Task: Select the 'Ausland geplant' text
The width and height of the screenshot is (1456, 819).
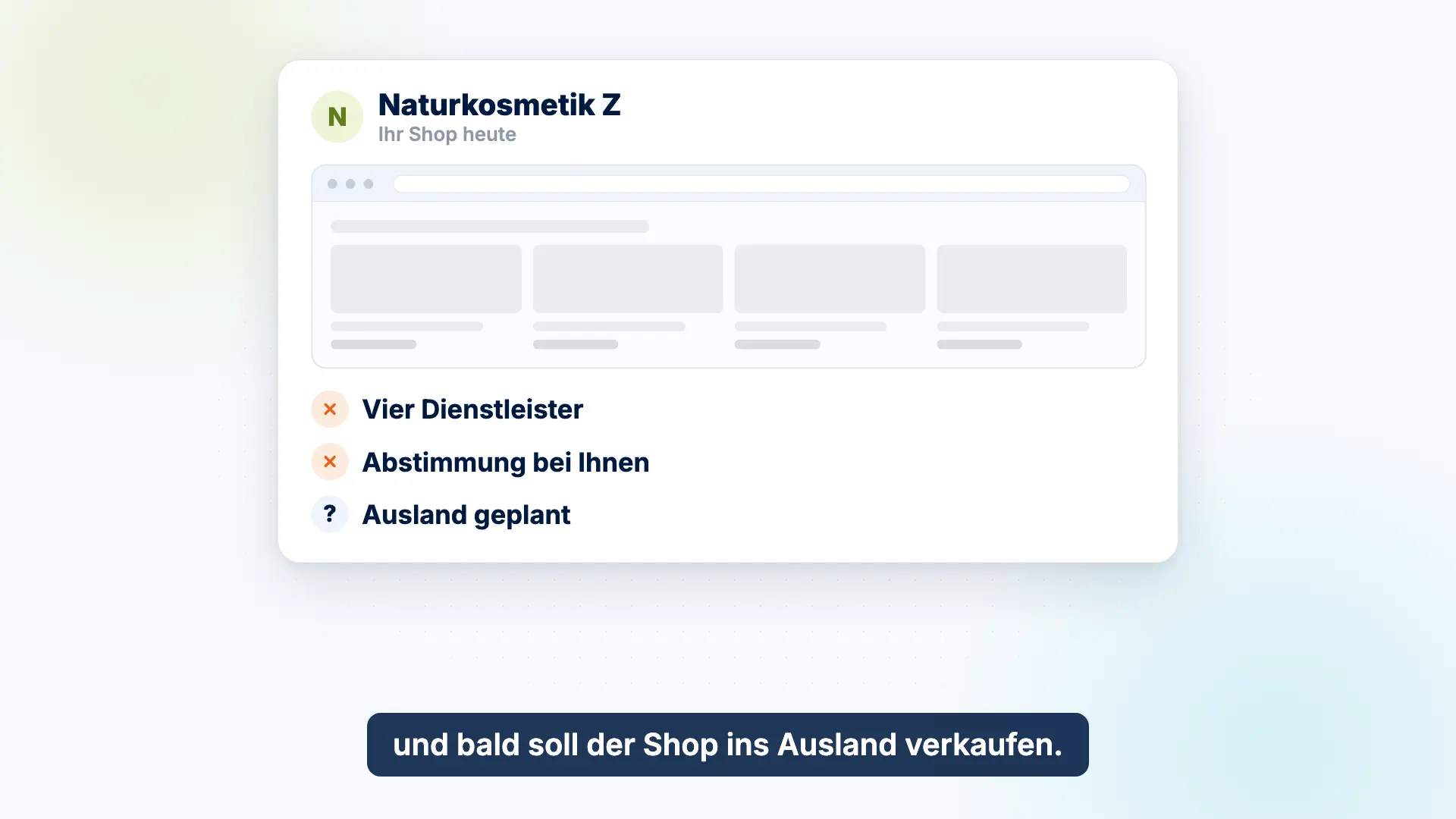Action: 466,515
